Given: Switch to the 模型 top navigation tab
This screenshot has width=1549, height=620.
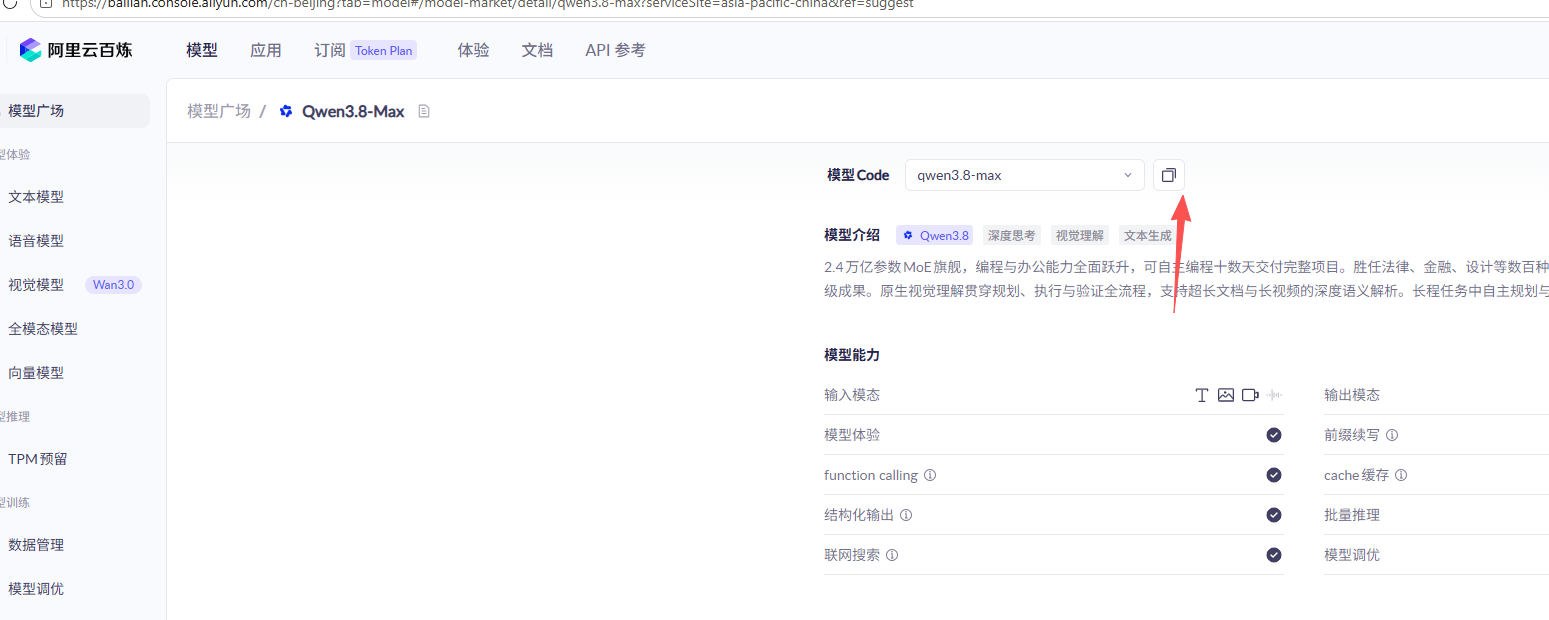Looking at the screenshot, I should click(202, 50).
